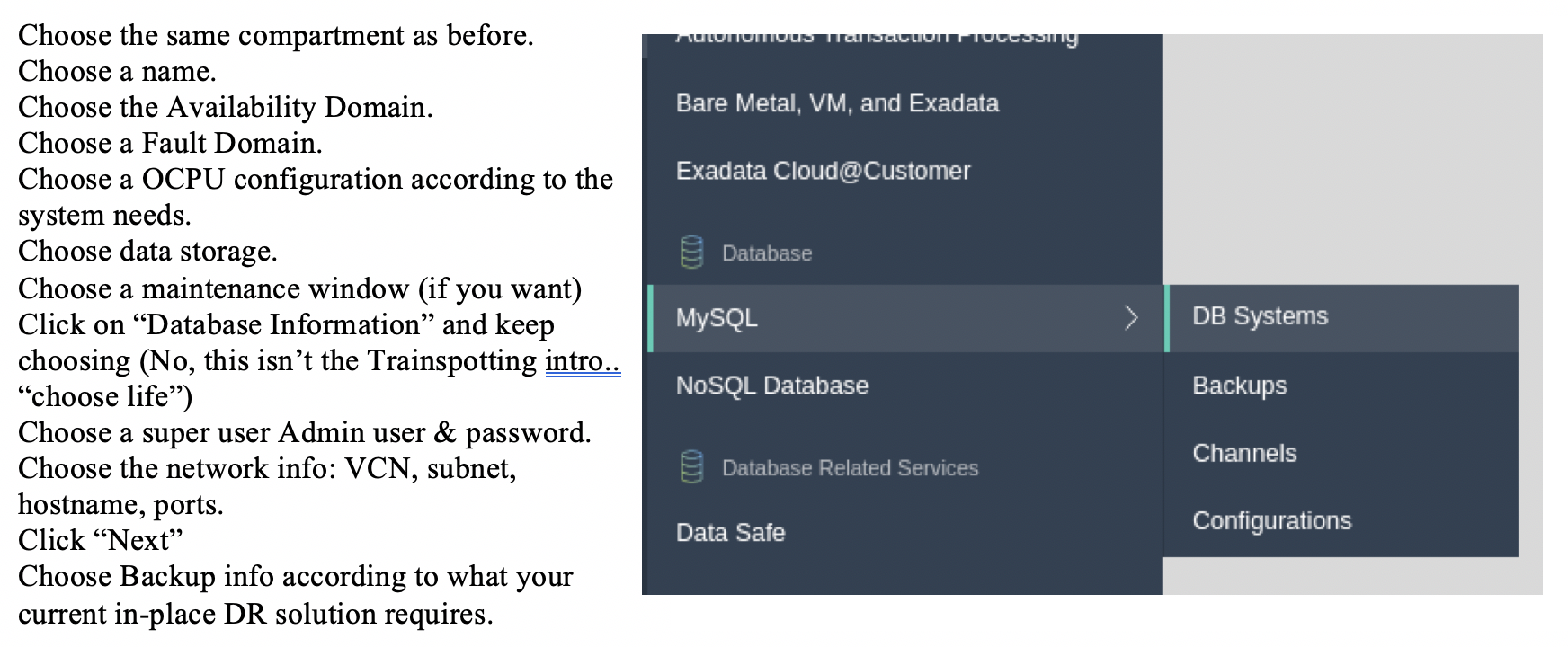
Task: Click the 'Click "Next"' instruction line
Action: coord(100,541)
